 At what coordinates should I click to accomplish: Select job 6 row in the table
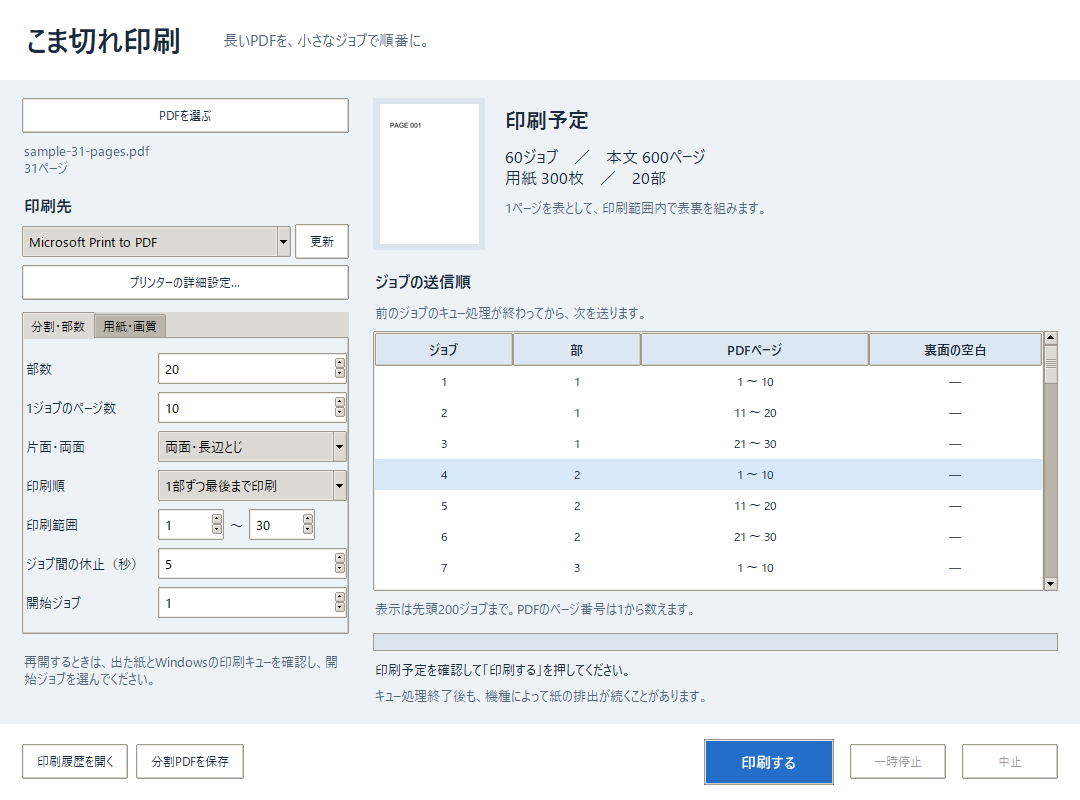(708, 537)
